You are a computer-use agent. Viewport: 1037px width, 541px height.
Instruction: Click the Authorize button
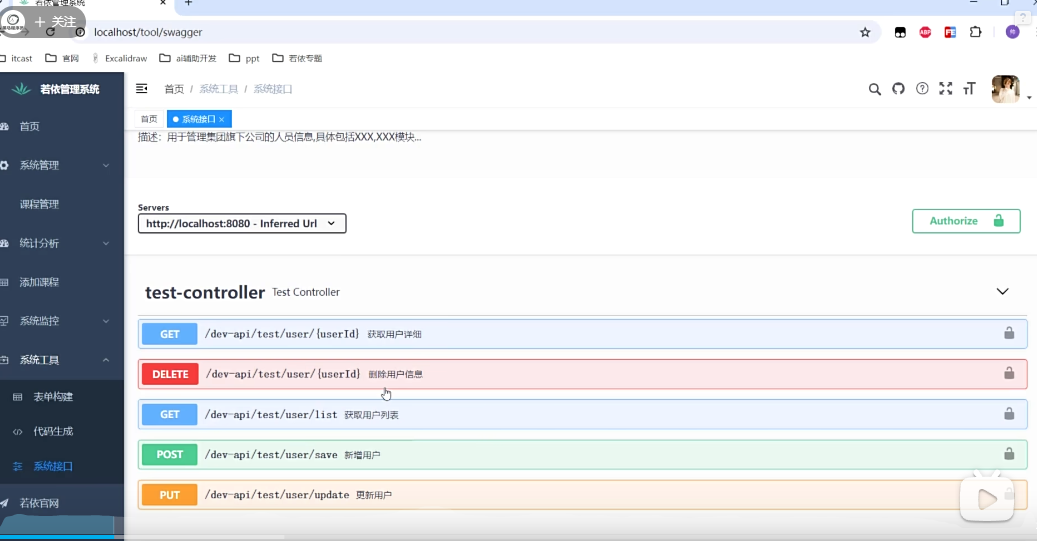click(966, 221)
